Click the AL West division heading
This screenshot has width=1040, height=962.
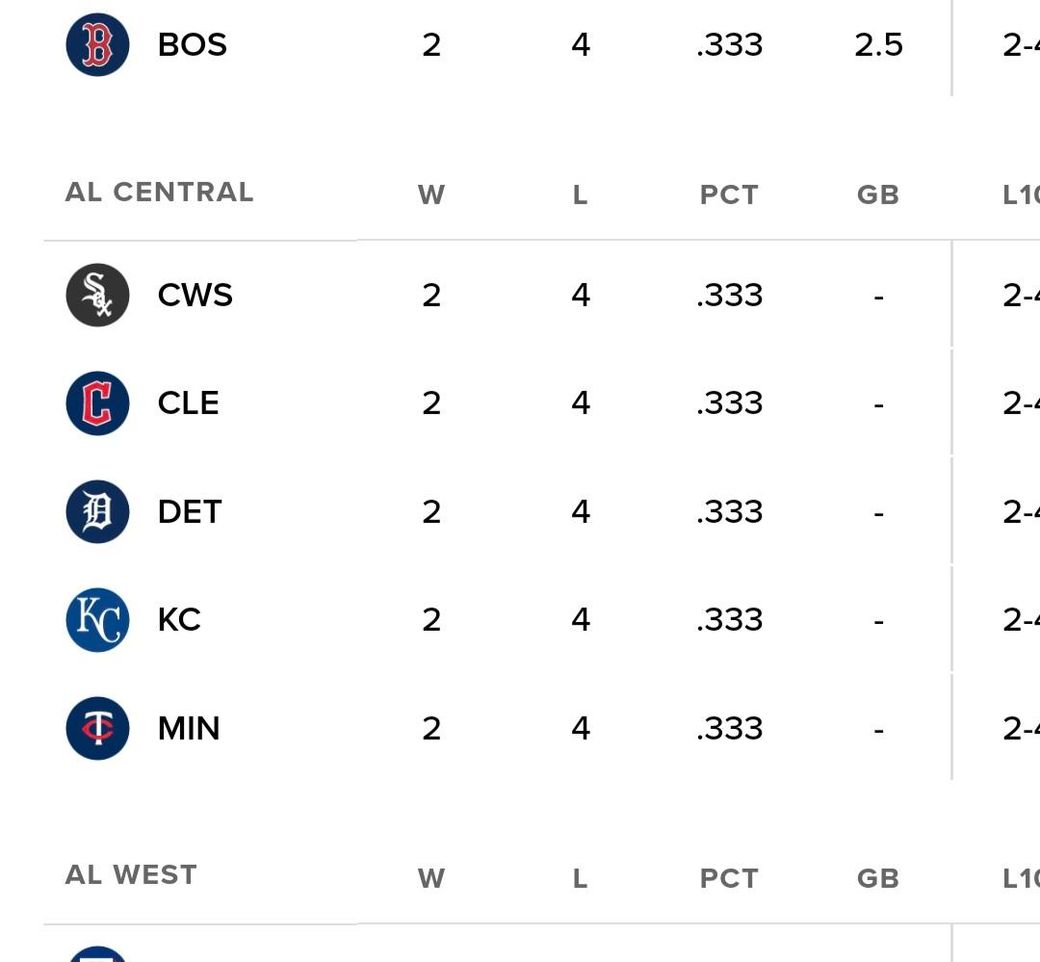131,875
